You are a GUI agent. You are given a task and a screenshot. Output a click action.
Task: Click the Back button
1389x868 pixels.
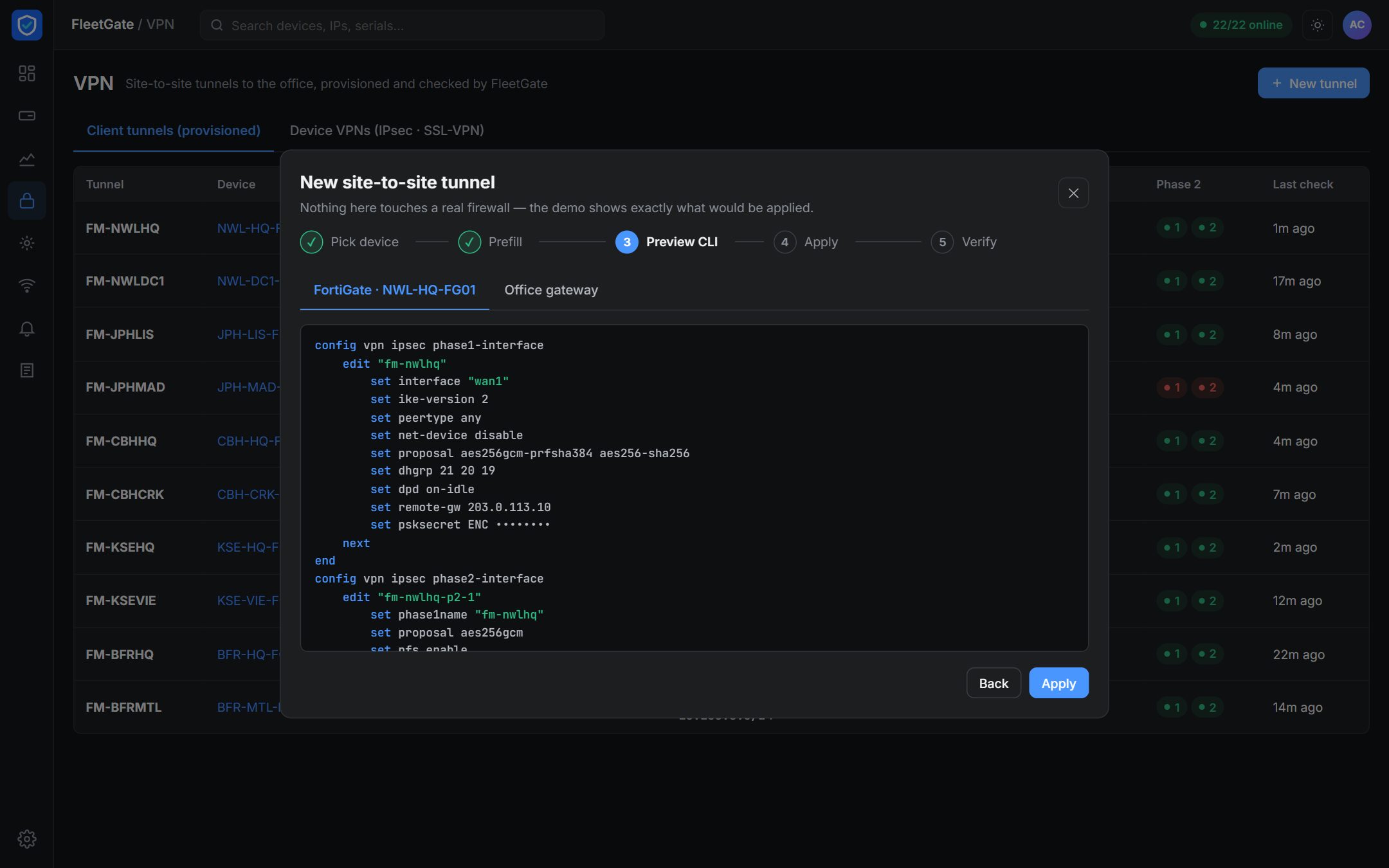(x=994, y=683)
